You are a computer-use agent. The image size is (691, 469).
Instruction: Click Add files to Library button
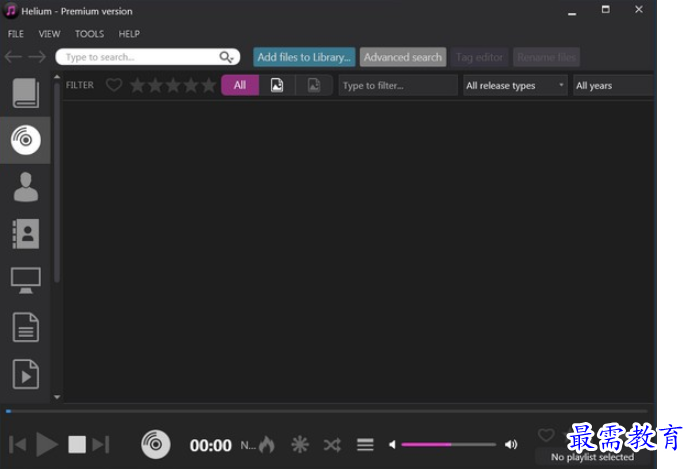coord(304,57)
